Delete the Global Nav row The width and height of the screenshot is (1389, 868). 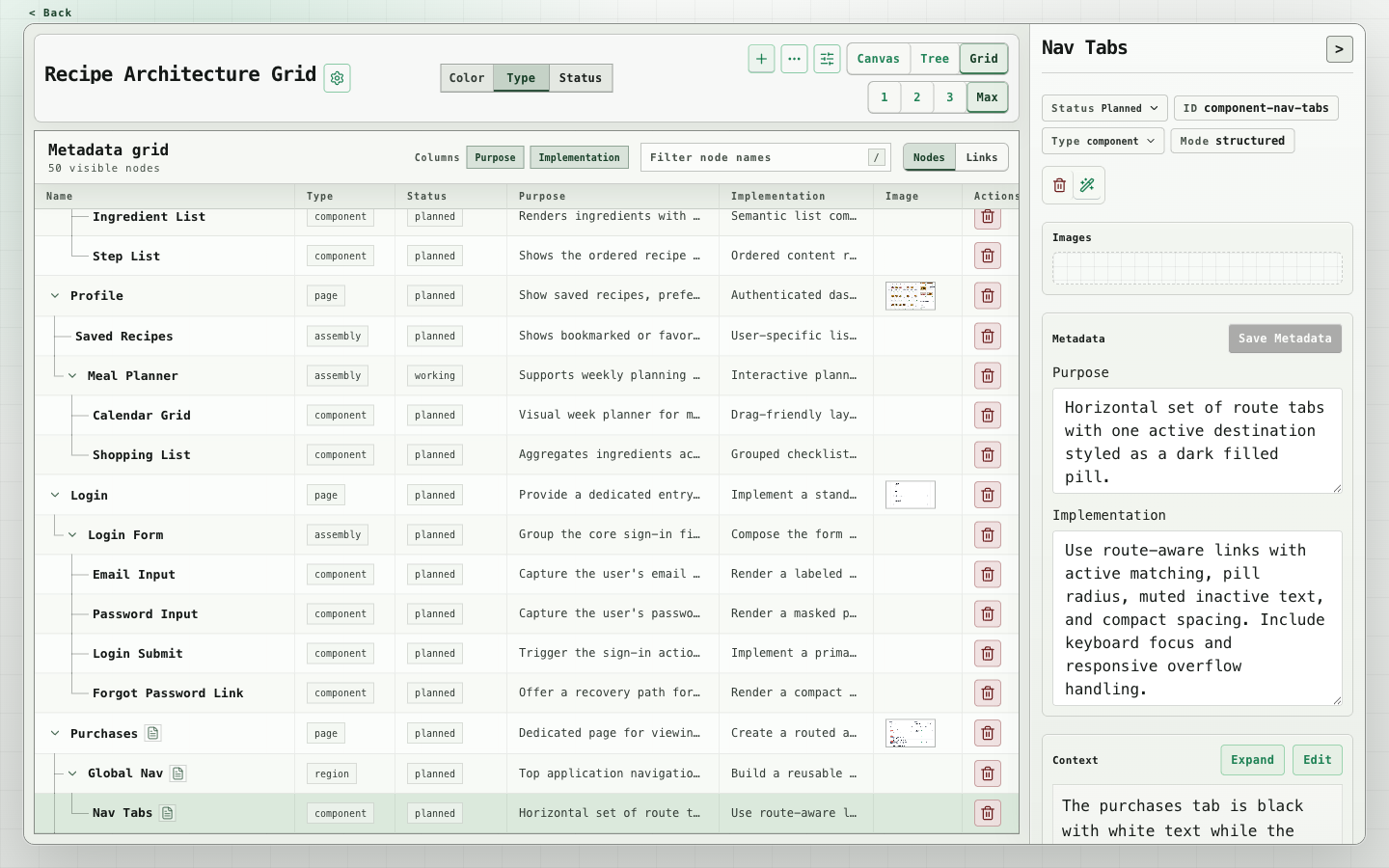(x=988, y=773)
